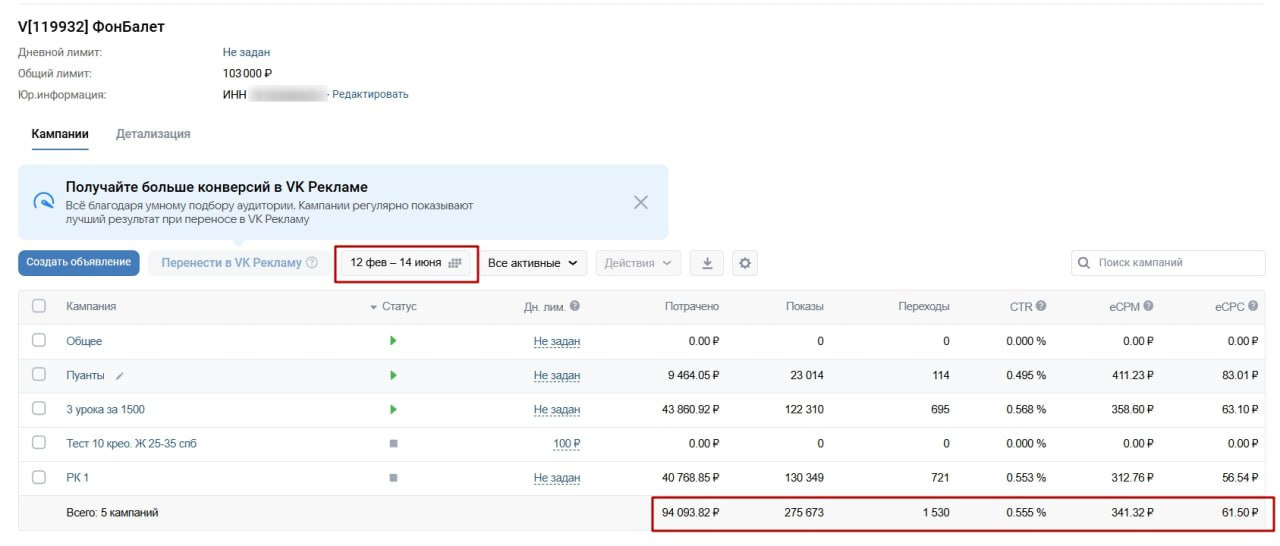The image size is (1280, 546).
Task: Click help icon next to eCPM header
Action: (1148, 306)
